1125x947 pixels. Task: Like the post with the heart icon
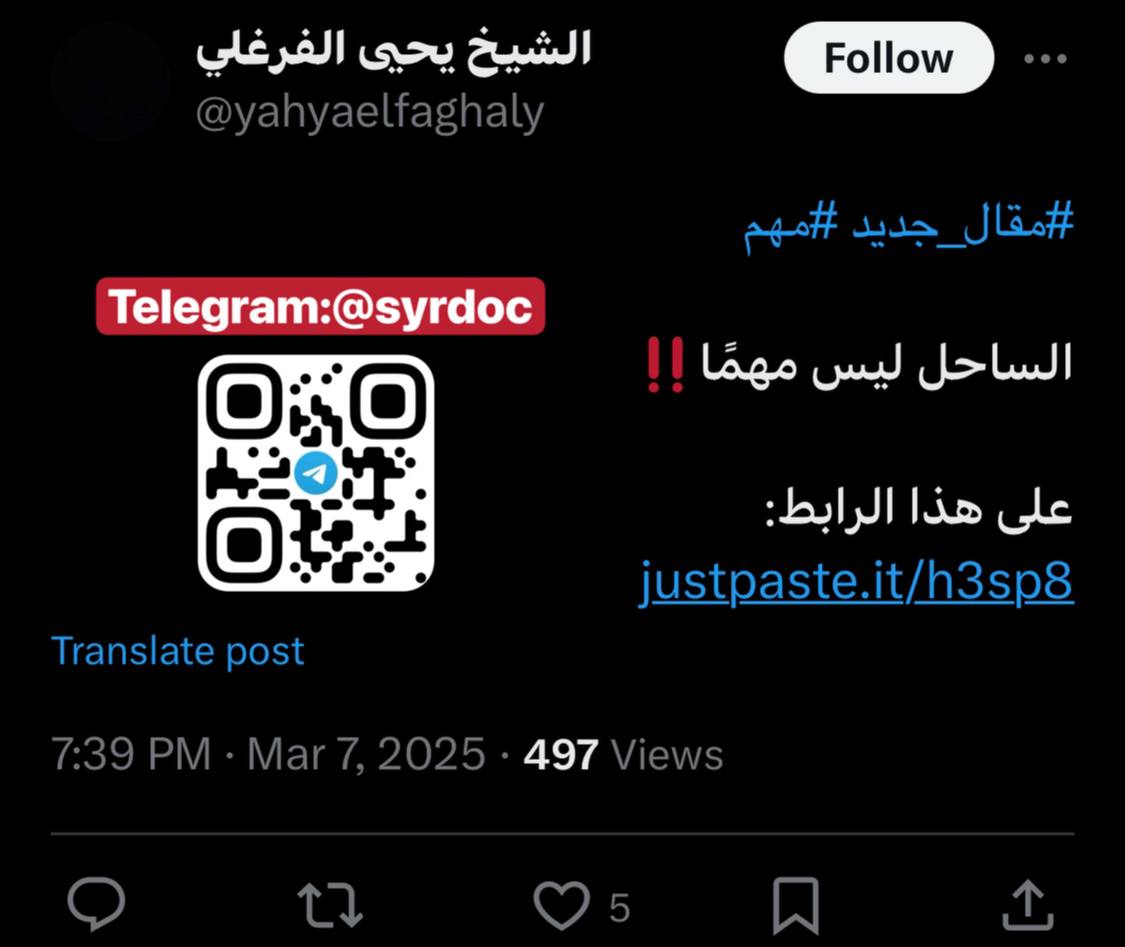562,905
